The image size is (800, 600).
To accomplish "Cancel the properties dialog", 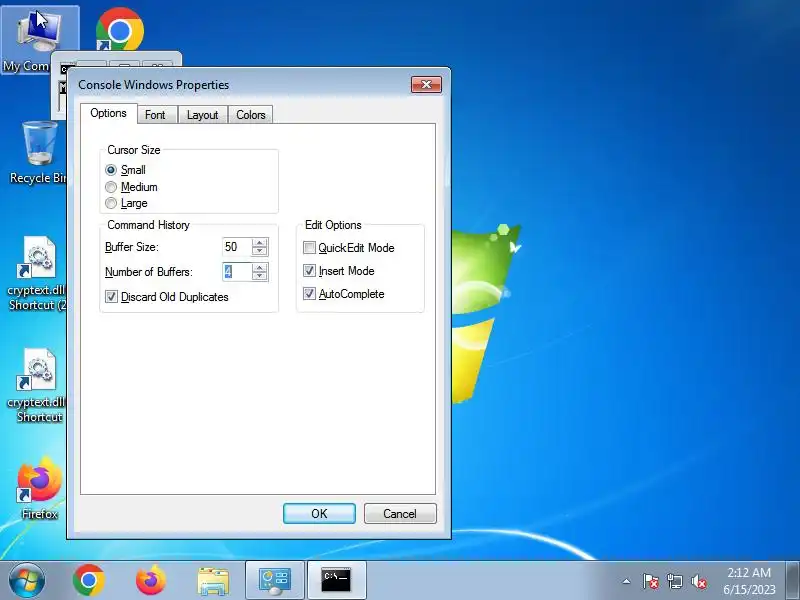I will pos(400,513).
